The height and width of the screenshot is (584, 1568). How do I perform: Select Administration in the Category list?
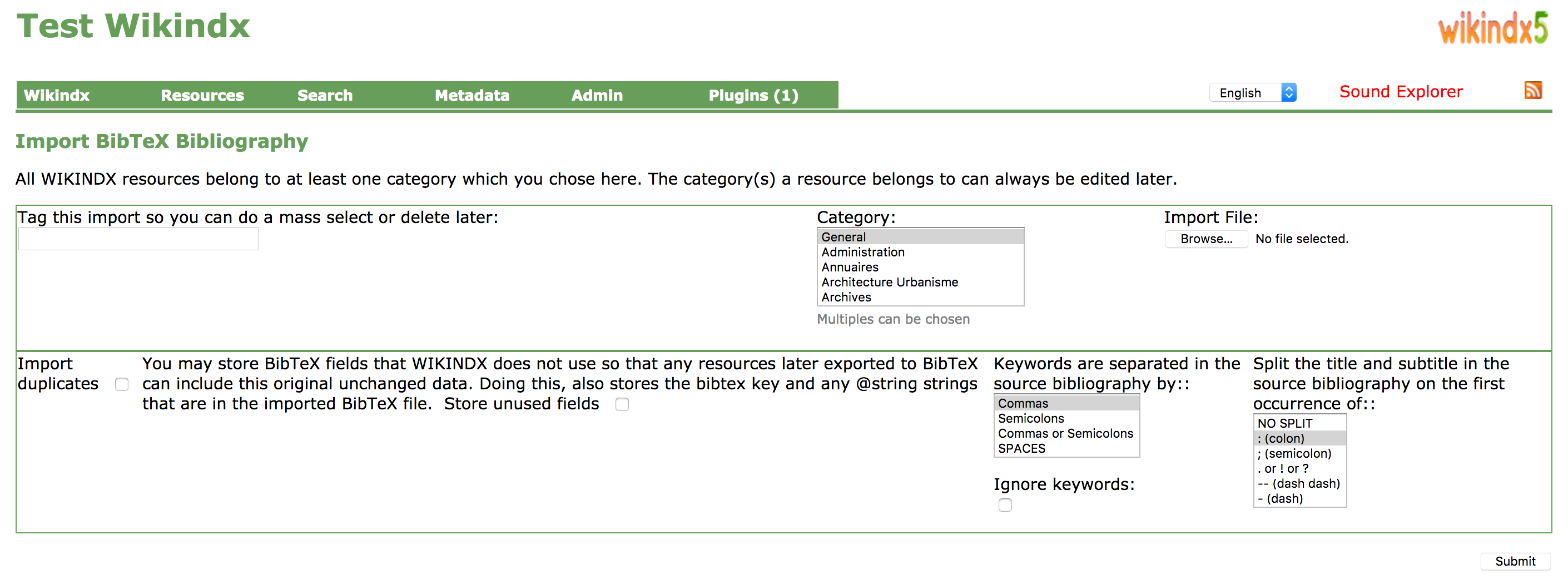click(x=862, y=252)
